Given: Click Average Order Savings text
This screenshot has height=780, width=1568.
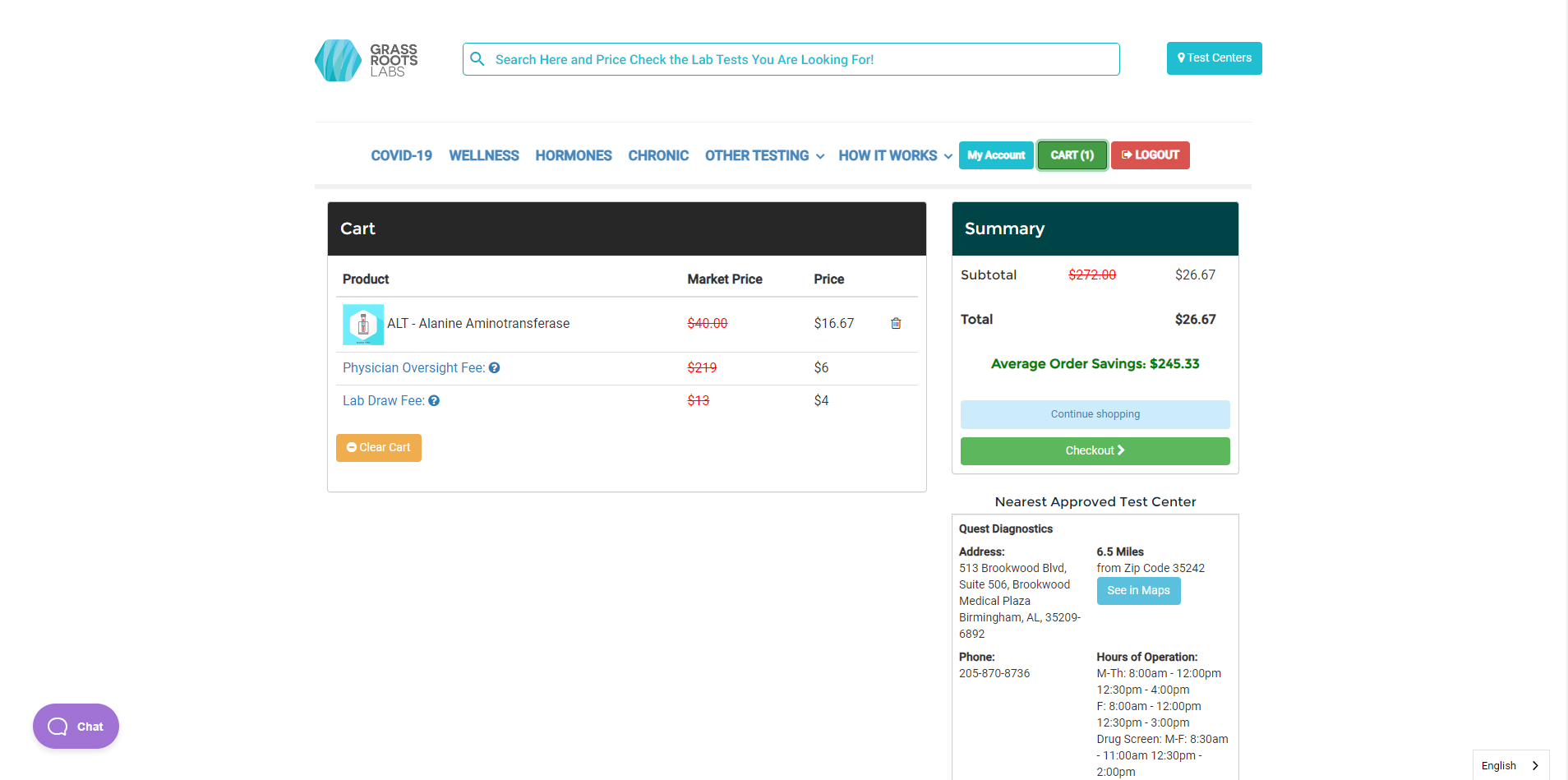Looking at the screenshot, I should coord(1095,364).
